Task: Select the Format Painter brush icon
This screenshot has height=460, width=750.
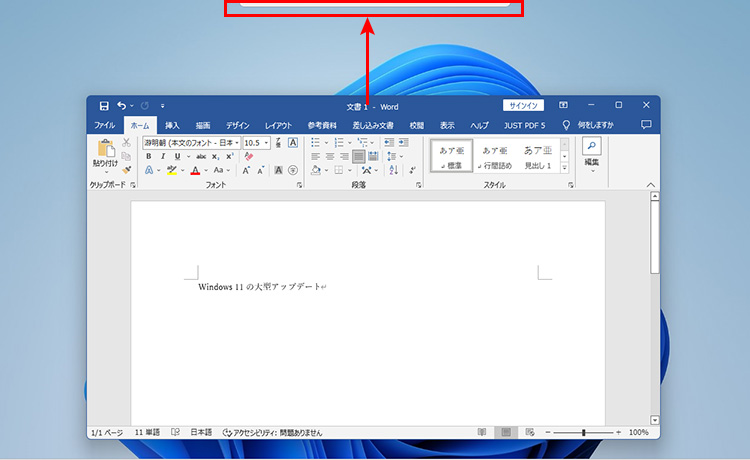Action: (x=127, y=170)
